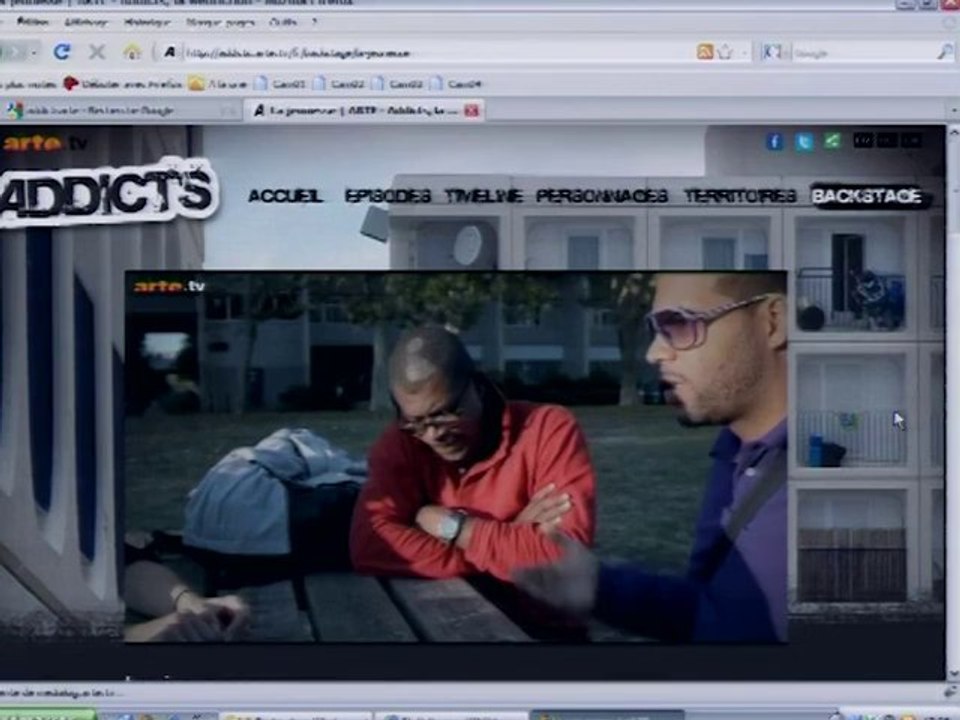Go to the Home page icon
The height and width of the screenshot is (720, 960).
pos(132,51)
